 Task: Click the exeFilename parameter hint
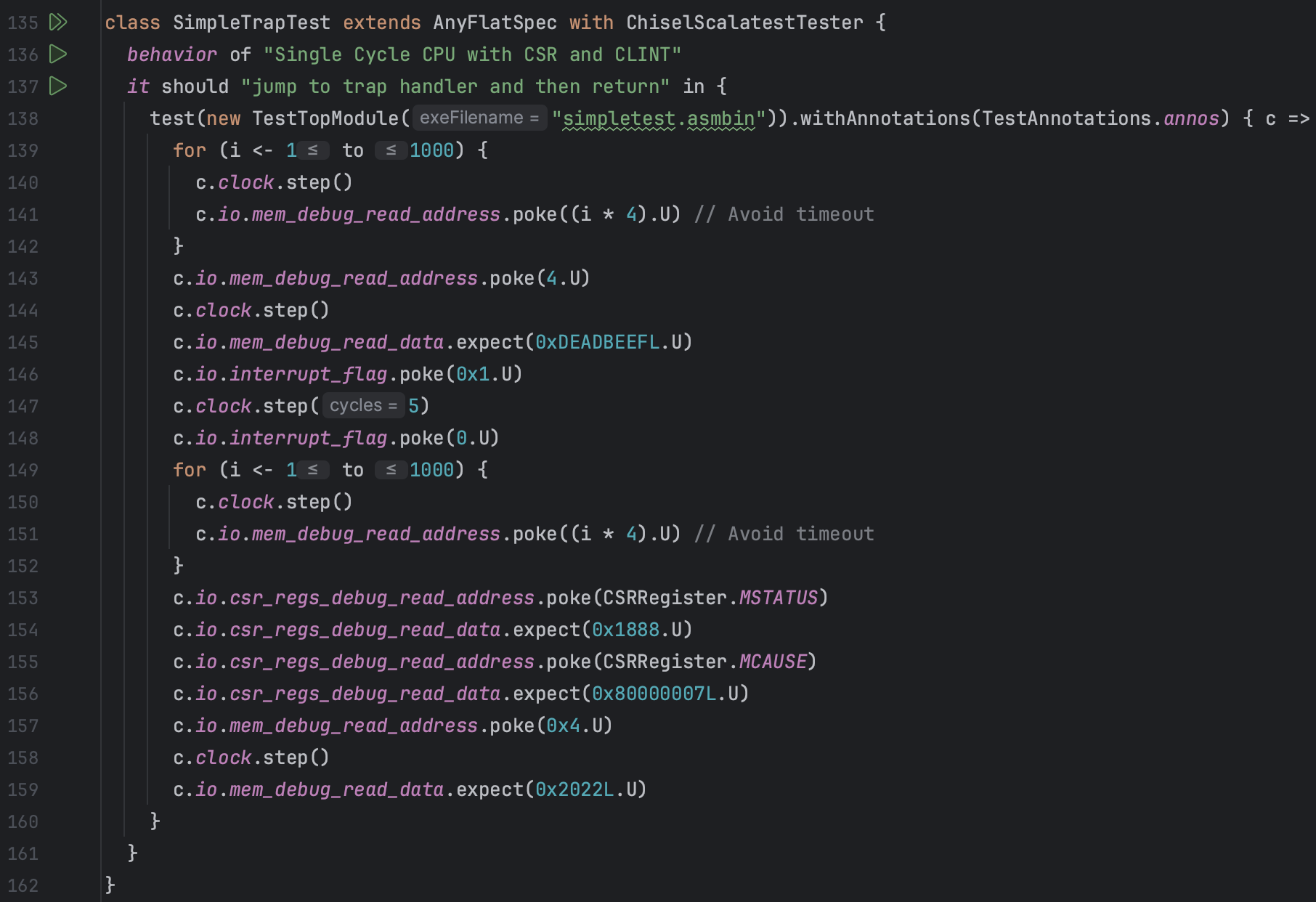pos(479,118)
